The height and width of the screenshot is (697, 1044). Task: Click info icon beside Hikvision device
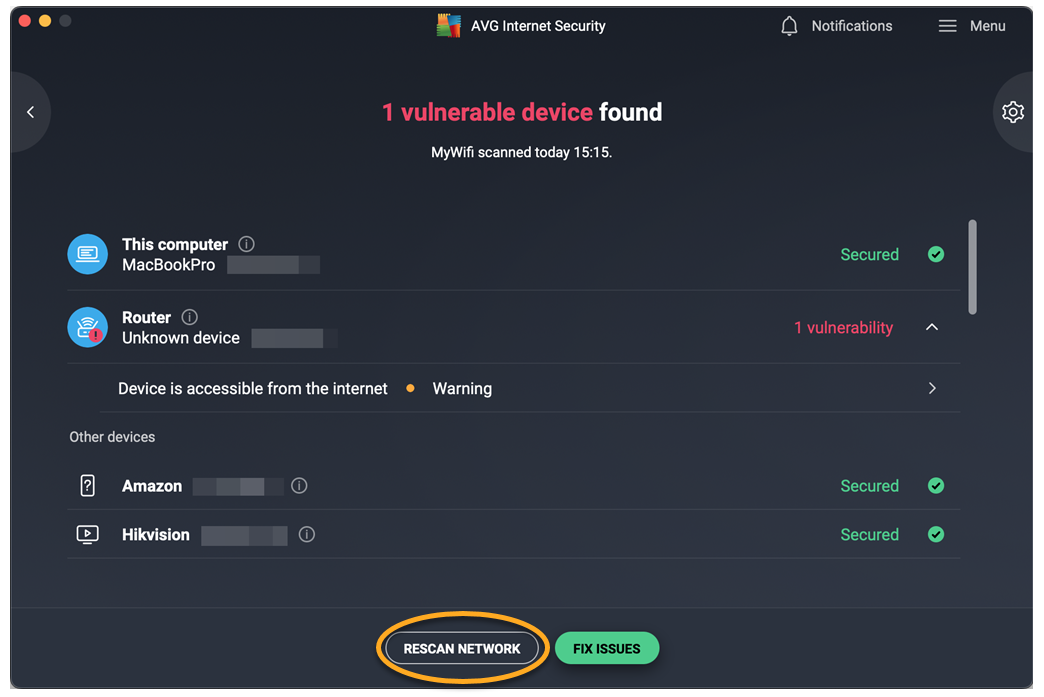pyautogui.click(x=307, y=535)
